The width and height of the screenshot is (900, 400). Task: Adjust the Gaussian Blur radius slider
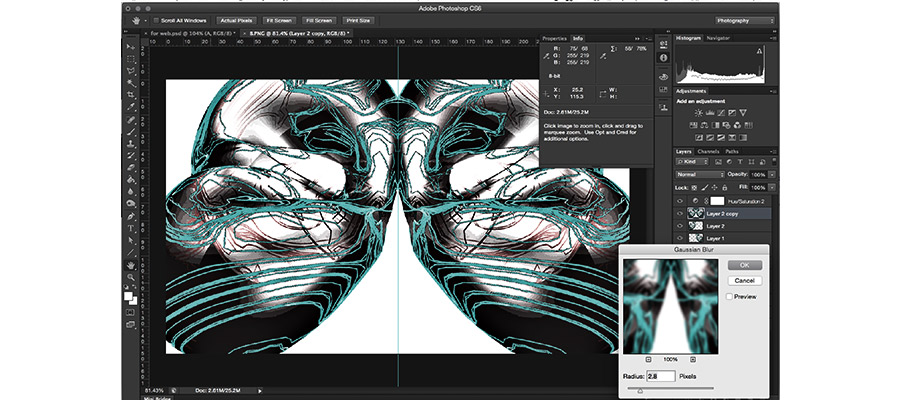[640, 390]
